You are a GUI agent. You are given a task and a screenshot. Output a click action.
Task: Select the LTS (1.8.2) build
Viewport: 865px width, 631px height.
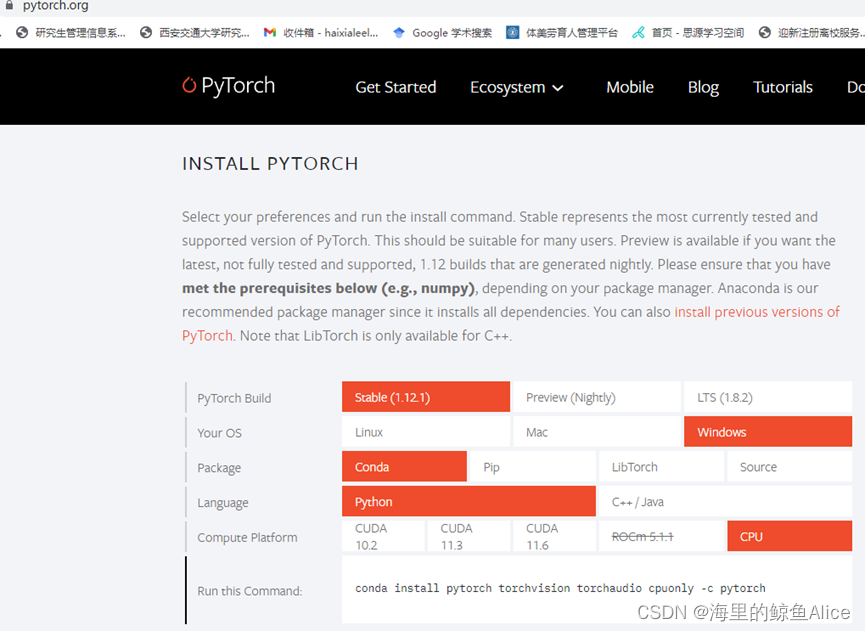[x=768, y=397]
